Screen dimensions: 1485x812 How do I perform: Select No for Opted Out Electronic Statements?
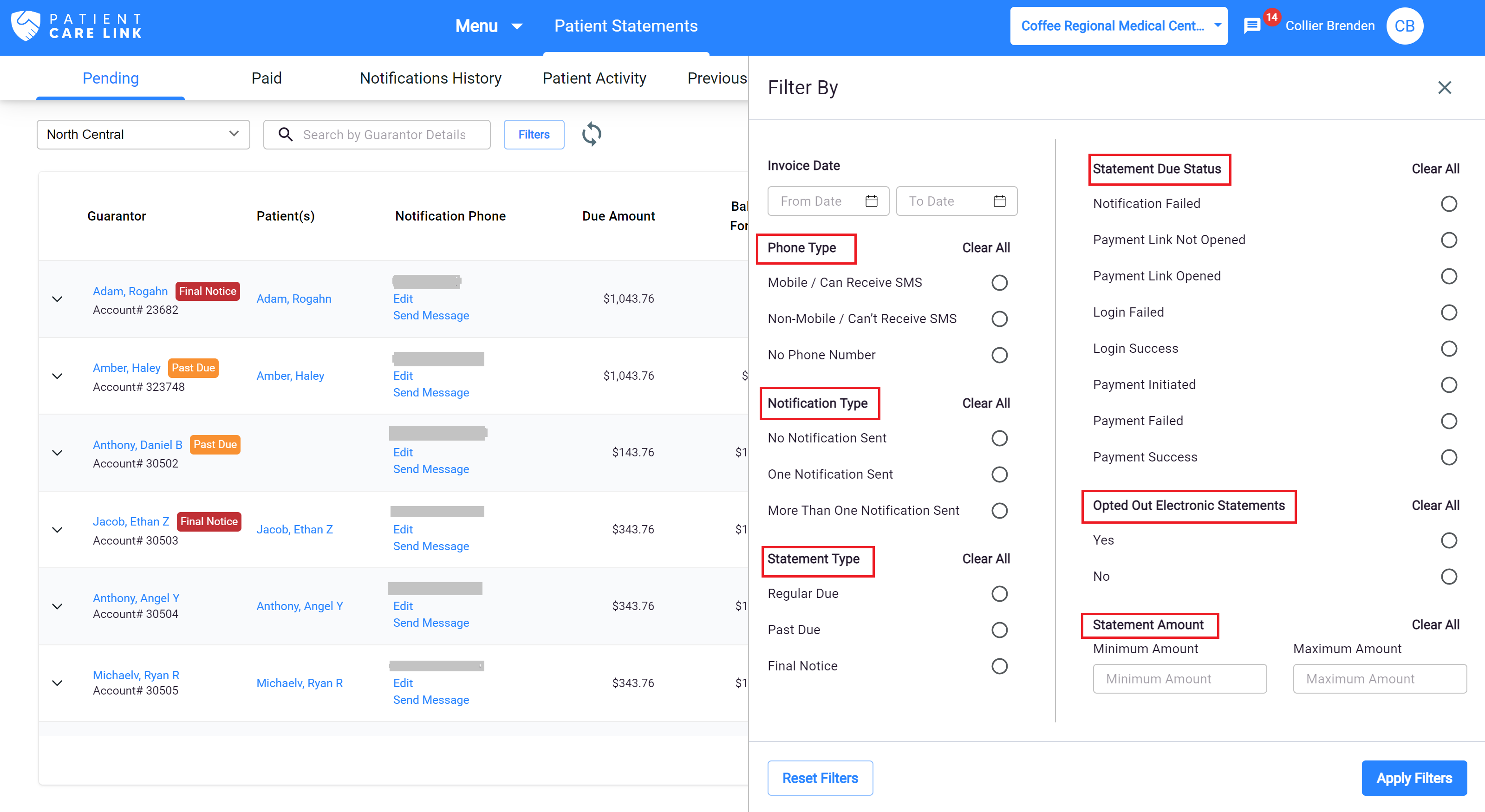(x=1449, y=577)
